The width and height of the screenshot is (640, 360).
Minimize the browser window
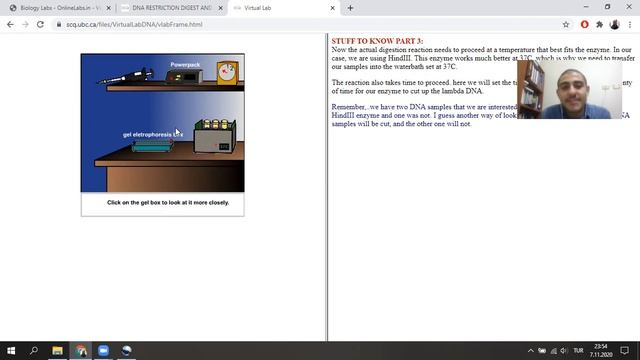point(586,7)
